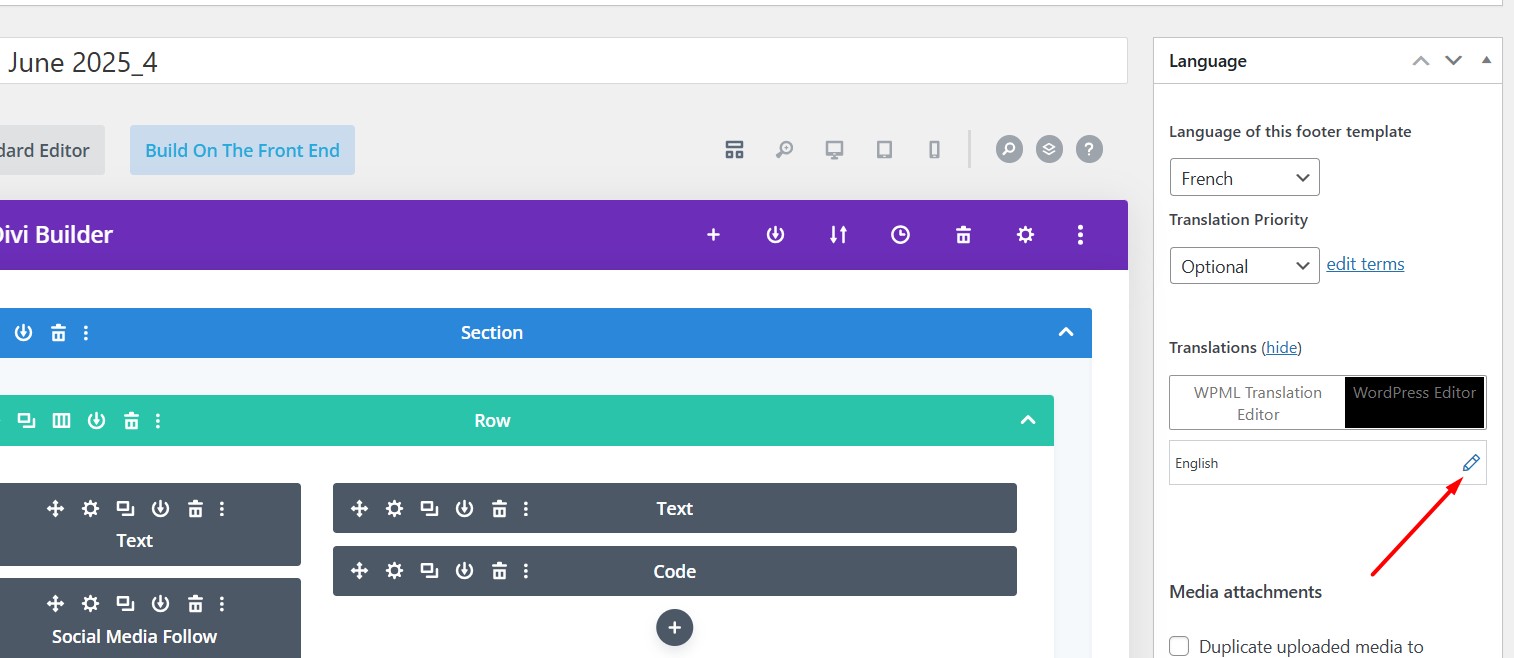This screenshot has width=1514, height=658.
Task: Open gear settings in Divi Builder header
Action: point(1025,234)
